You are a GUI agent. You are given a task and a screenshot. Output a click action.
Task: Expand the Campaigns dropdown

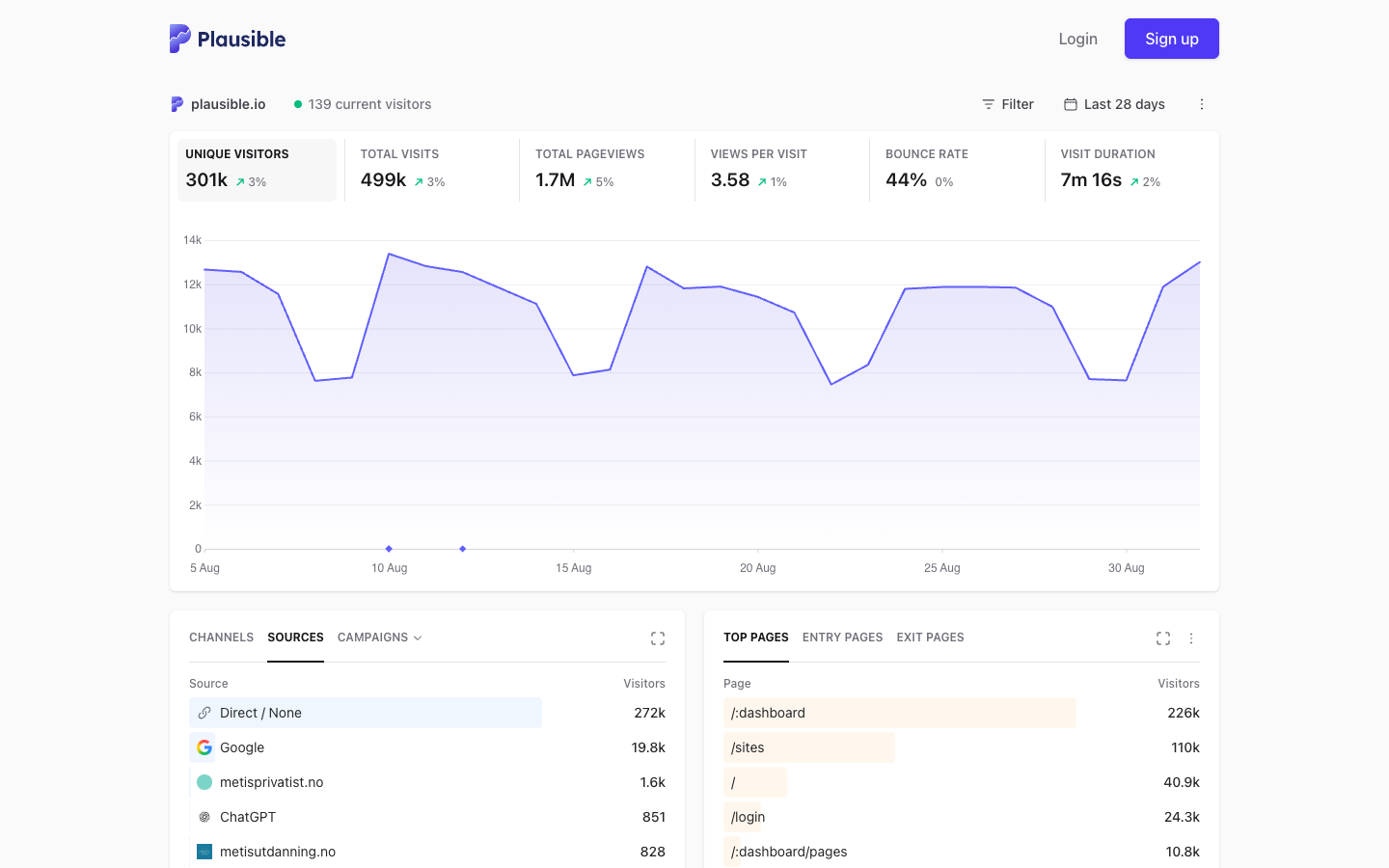click(x=380, y=637)
